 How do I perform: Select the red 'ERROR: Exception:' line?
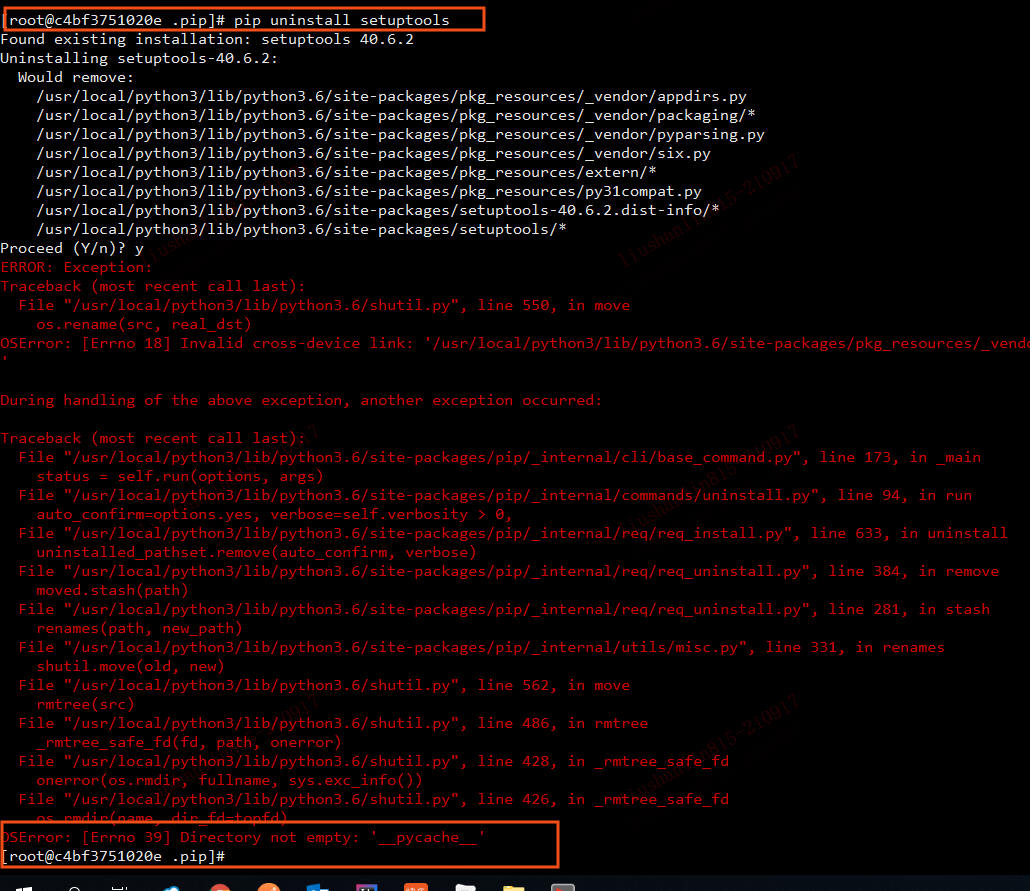click(76, 268)
